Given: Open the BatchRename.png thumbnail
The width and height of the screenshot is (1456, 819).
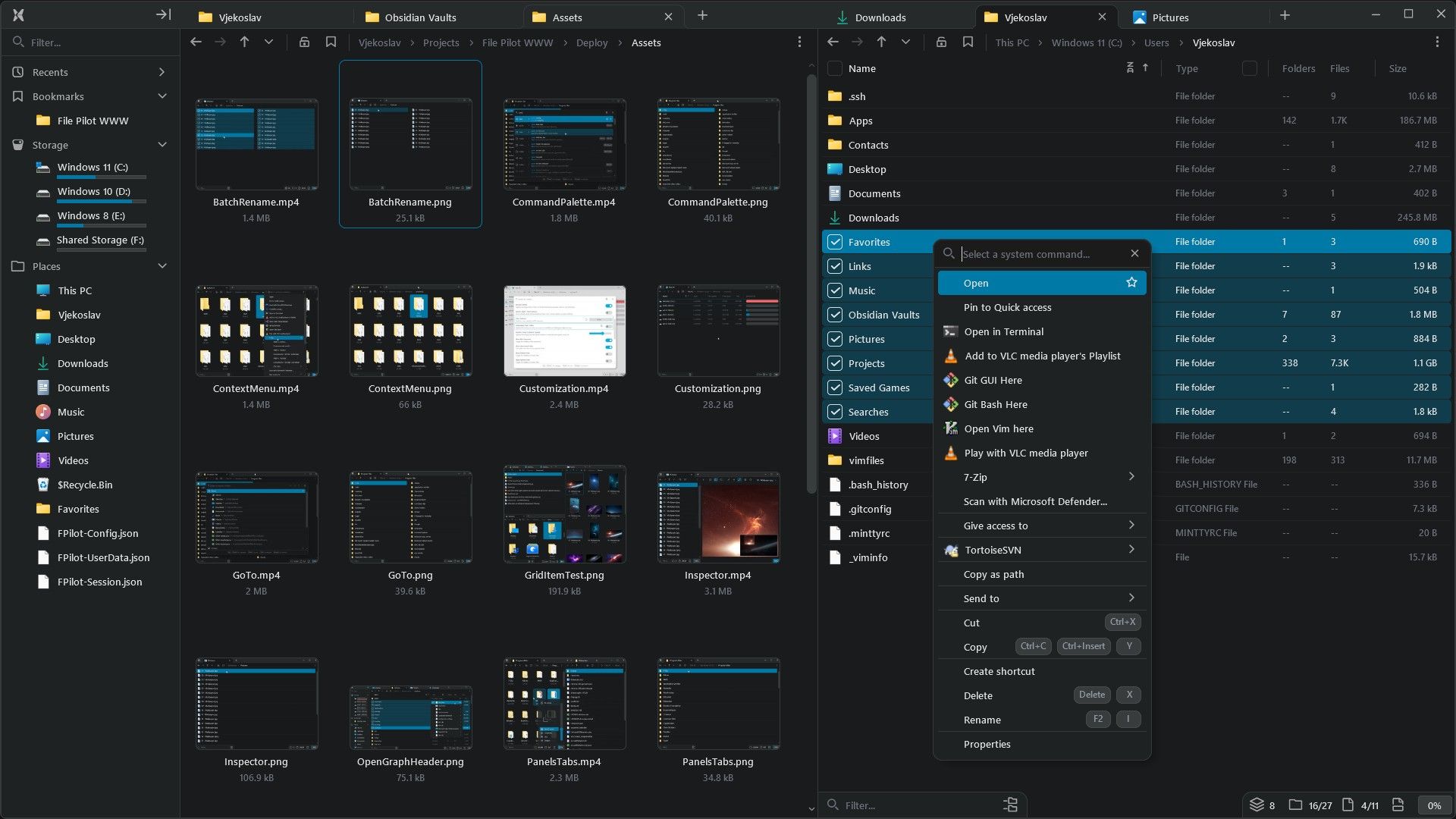Looking at the screenshot, I should click(410, 144).
